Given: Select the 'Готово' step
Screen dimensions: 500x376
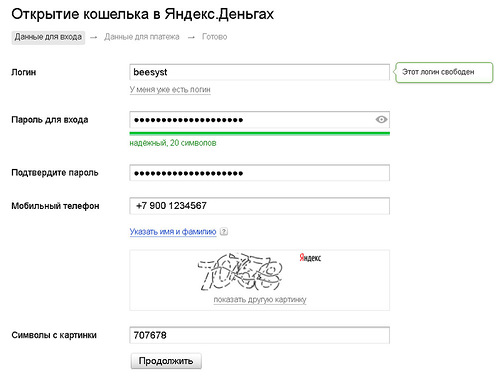Looking at the screenshot, I should [x=214, y=37].
